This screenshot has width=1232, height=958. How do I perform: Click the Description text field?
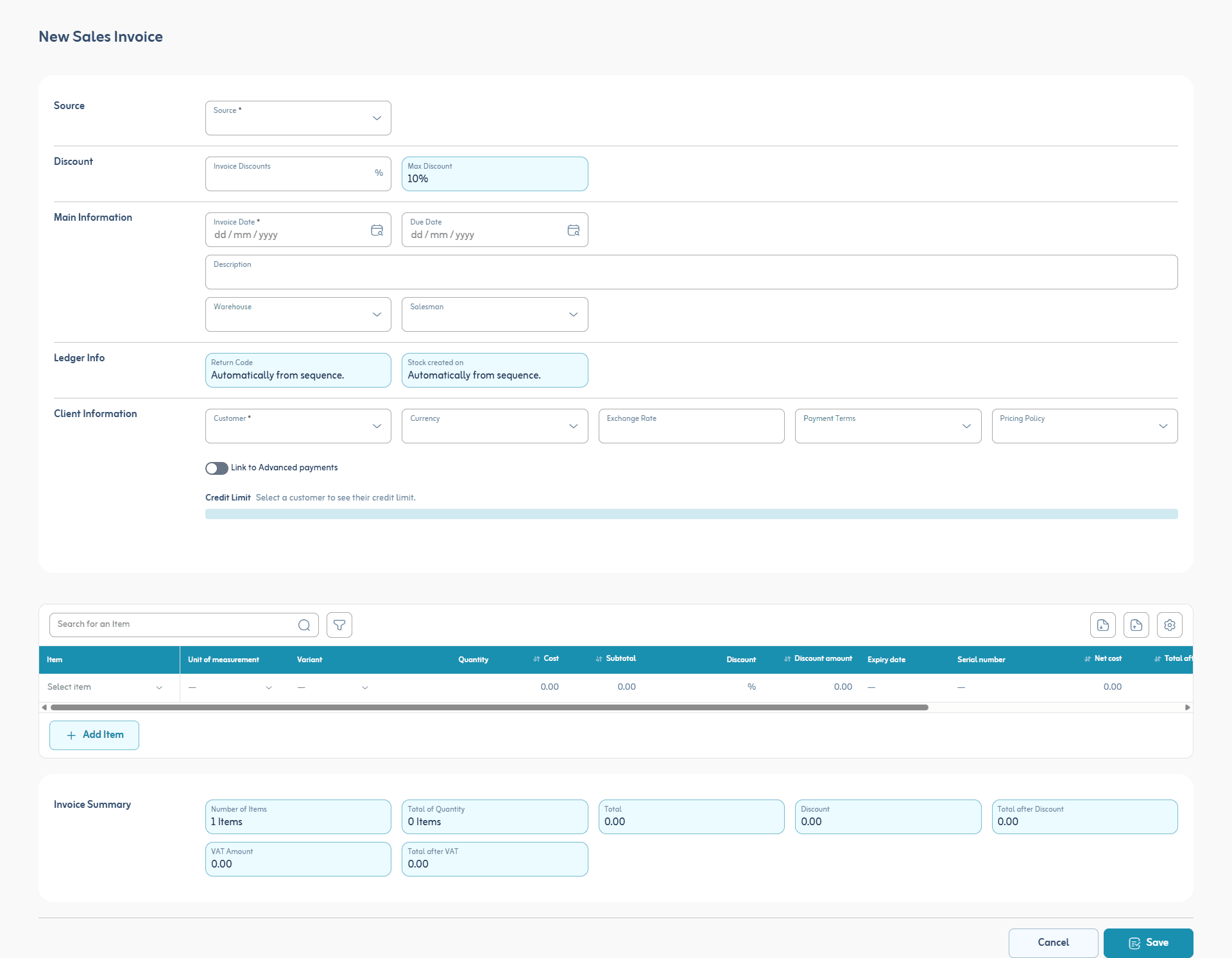click(692, 272)
